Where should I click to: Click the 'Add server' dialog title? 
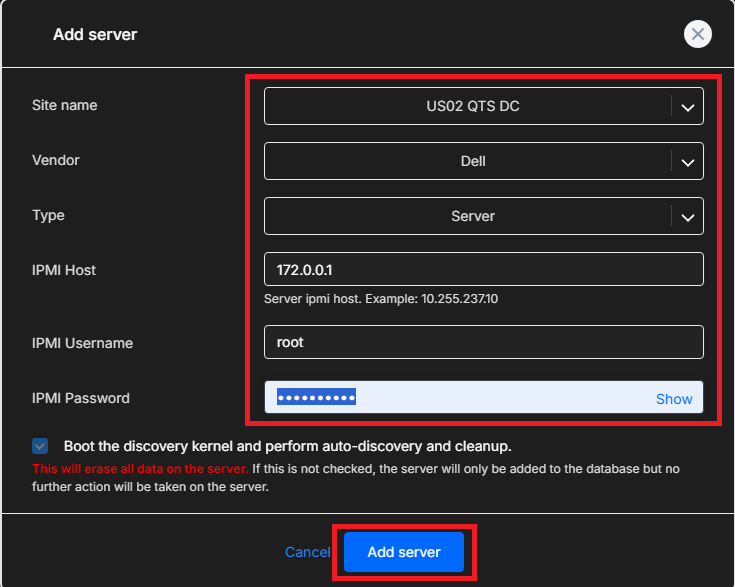pyautogui.click(x=95, y=35)
